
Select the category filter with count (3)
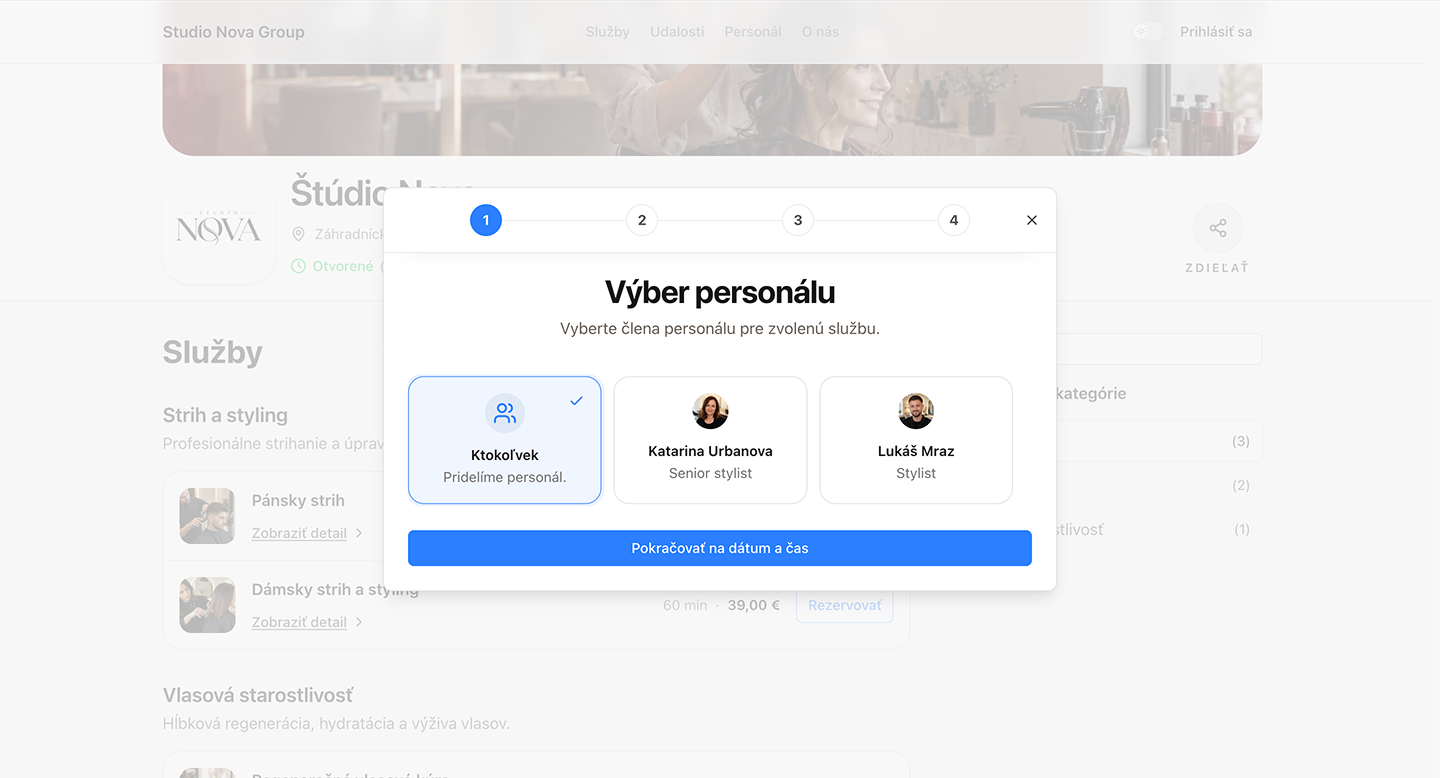click(1159, 441)
